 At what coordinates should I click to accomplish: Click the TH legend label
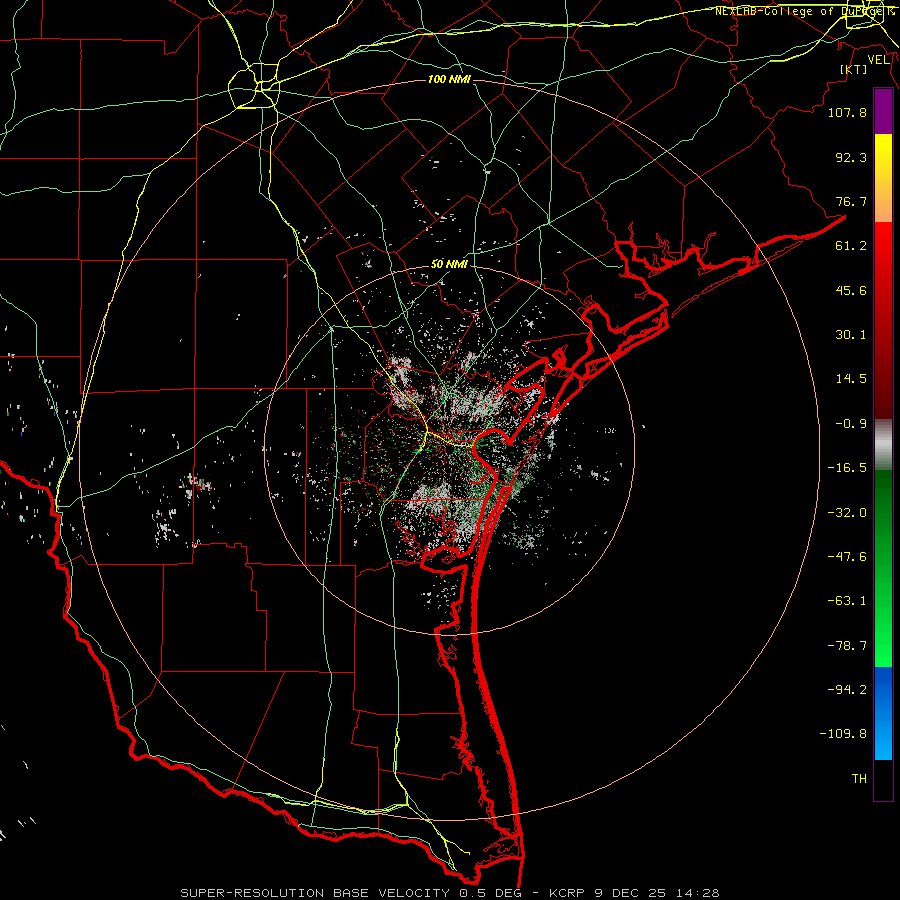[859, 779]
